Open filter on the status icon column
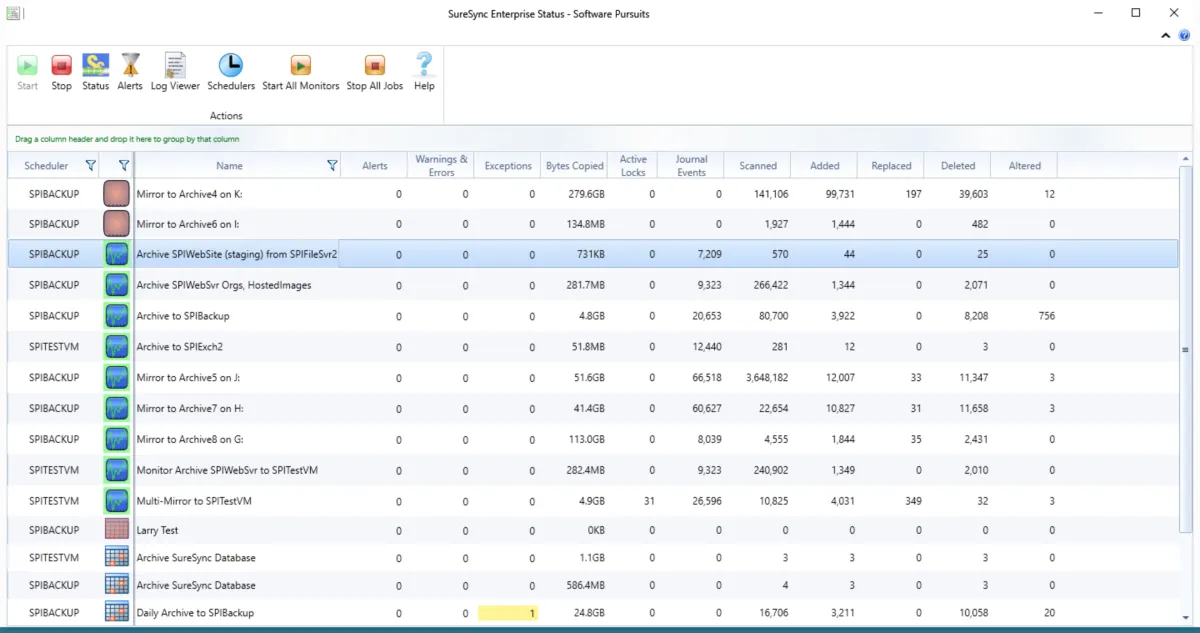Viewport: 1200px width, 633px height. (x=123, y=166)
